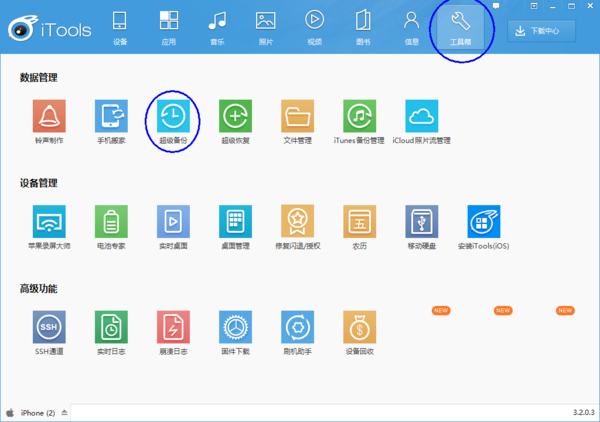Switch to the 信息 info tab
The image size is (600, 422).
click(x=411, y=28)
